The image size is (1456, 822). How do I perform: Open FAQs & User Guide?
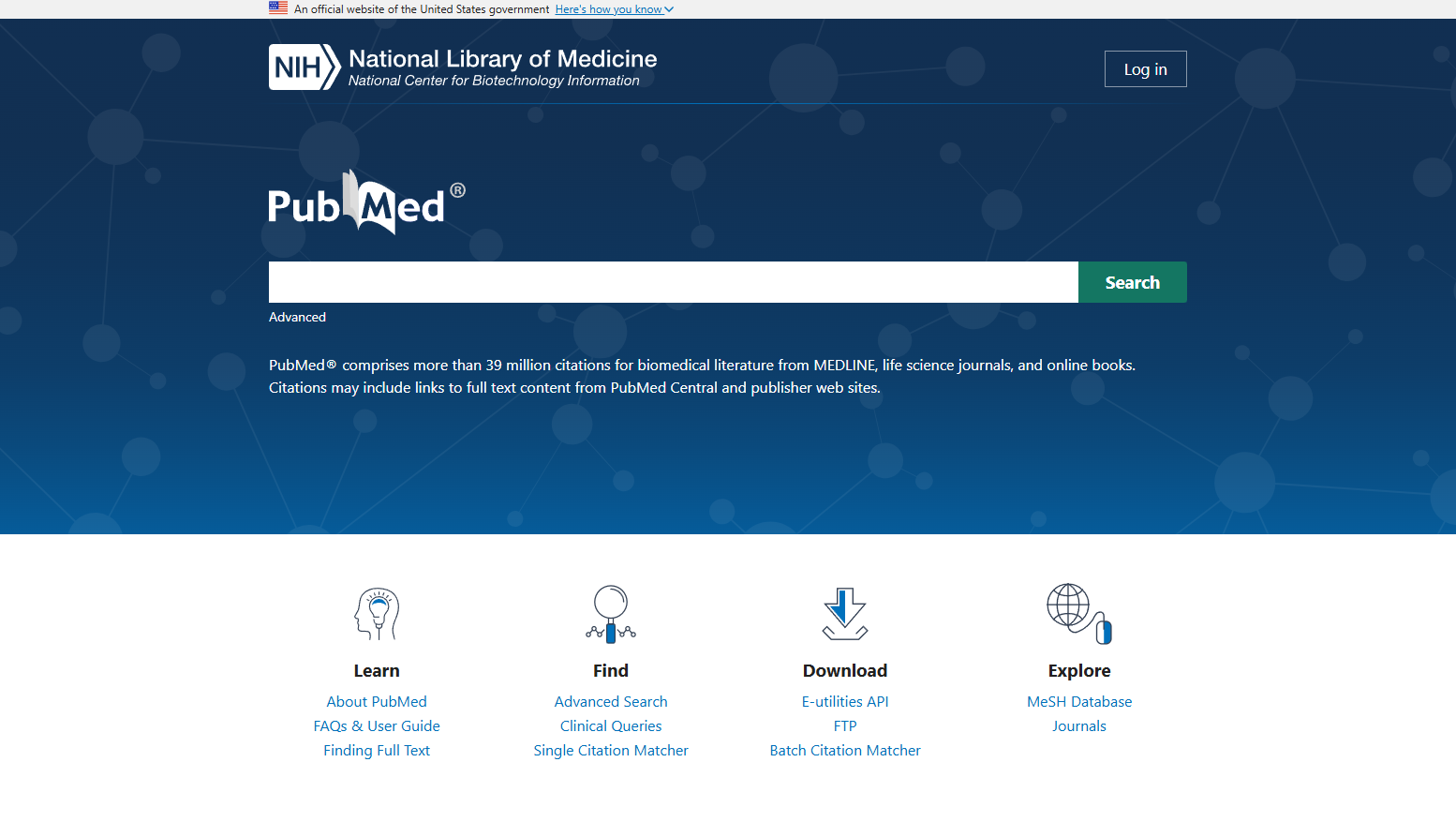coord(377,725)
